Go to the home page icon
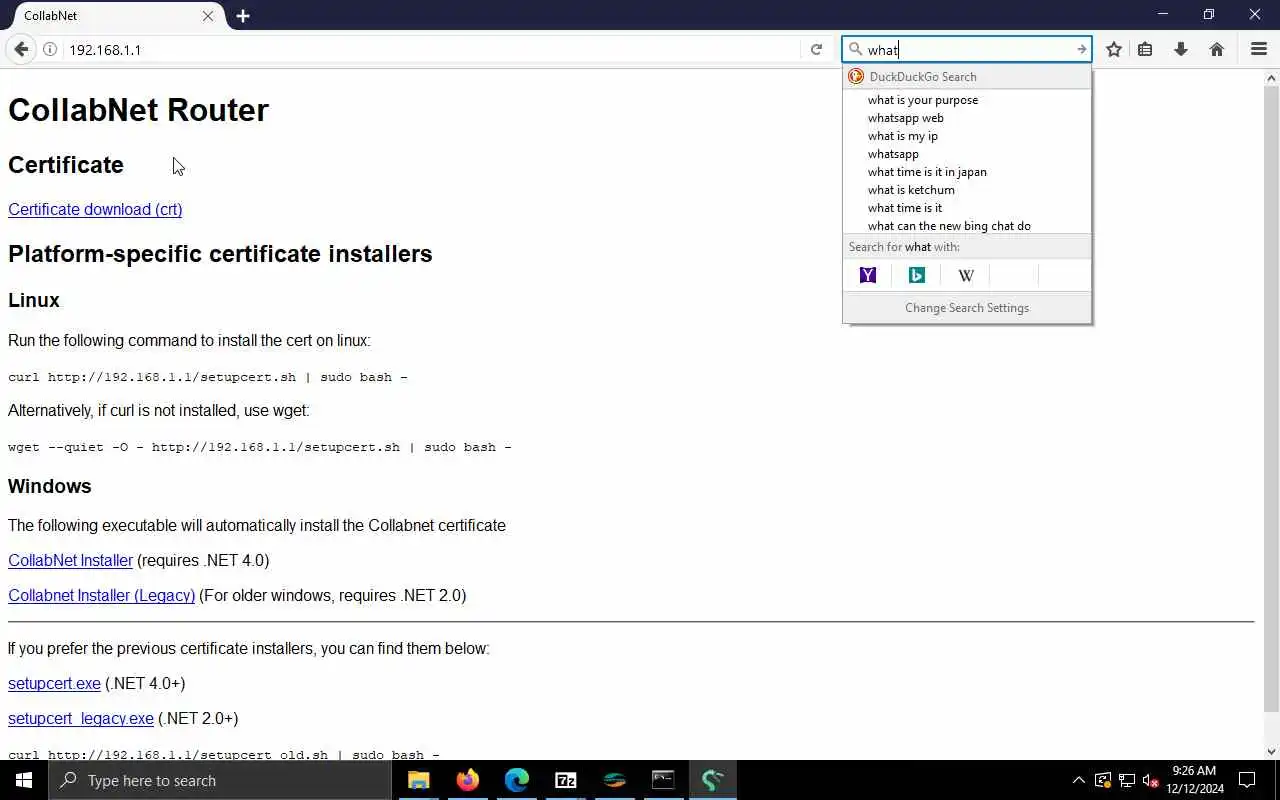1280x800 pixels. (x=1217, y=49)
